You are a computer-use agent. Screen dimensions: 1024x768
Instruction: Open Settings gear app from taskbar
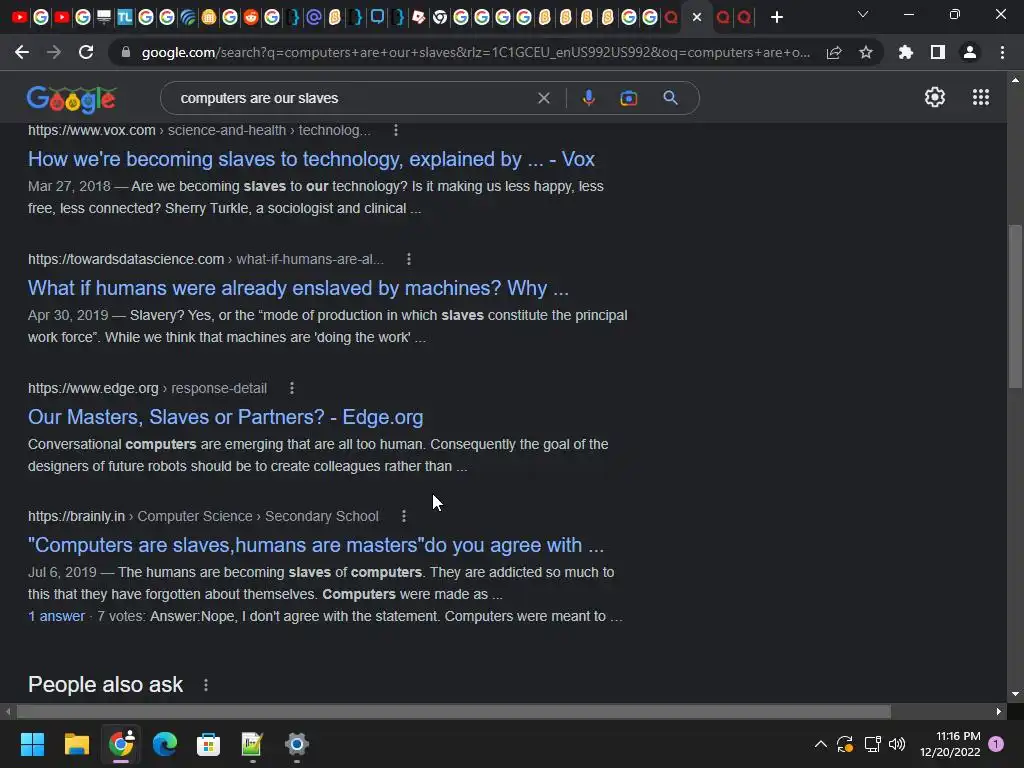[296, 744]
